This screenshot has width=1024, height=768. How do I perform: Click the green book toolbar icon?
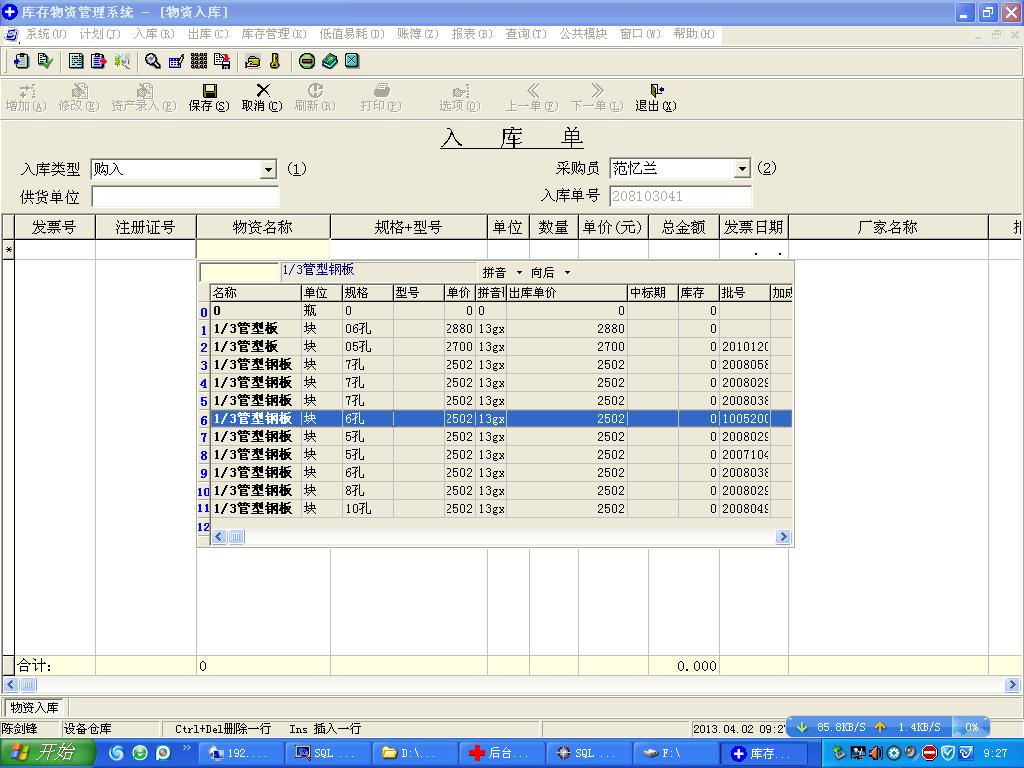click(329, 61)
